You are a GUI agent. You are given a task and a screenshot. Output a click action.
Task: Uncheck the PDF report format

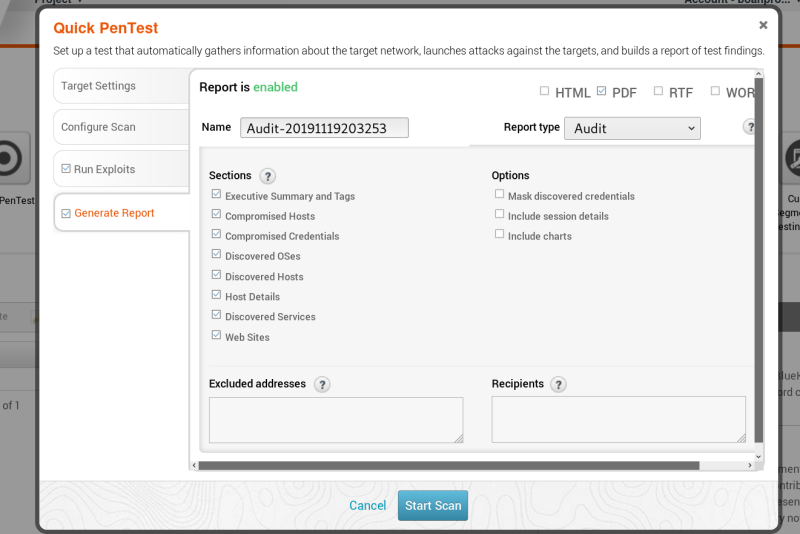click(x=602, y=91)
